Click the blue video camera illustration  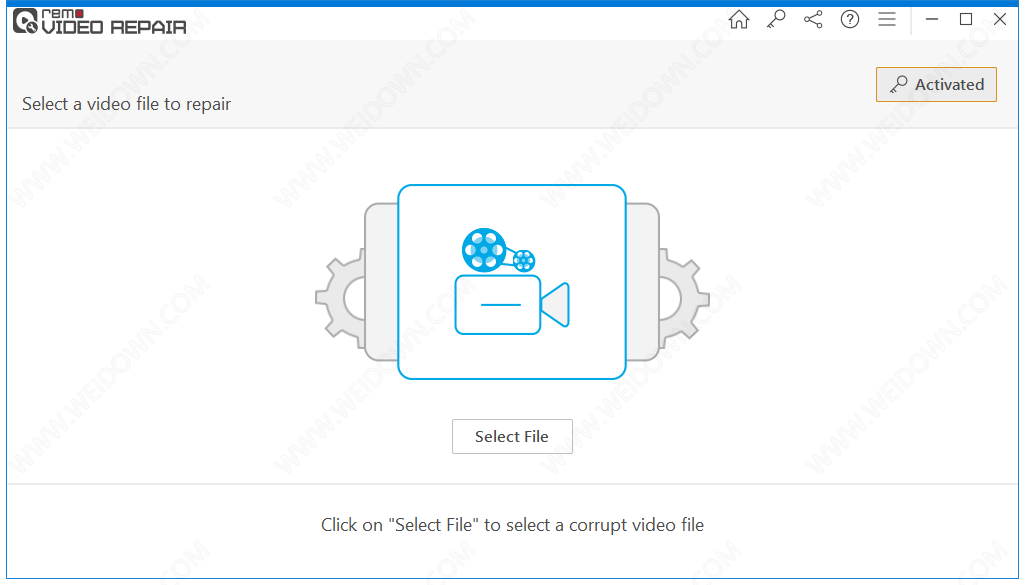tap(512, 305)
